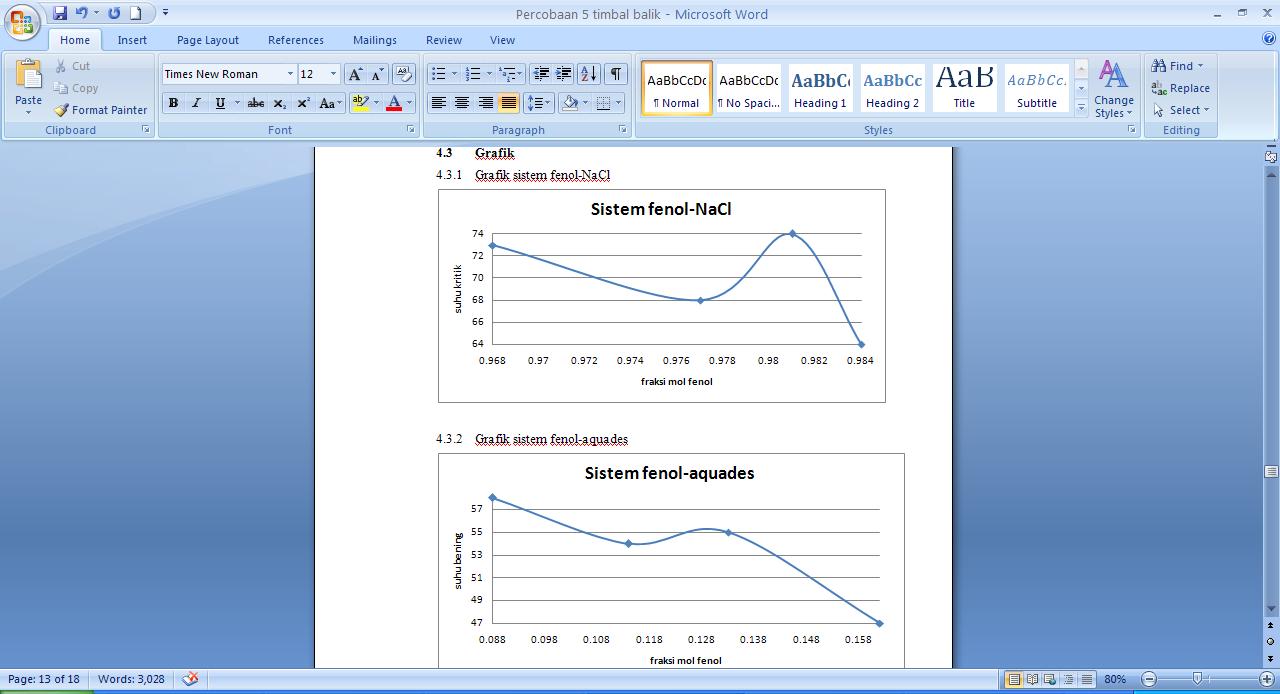
Task: Click the Paste clipboard icon
Action: (x=29, y=77)
